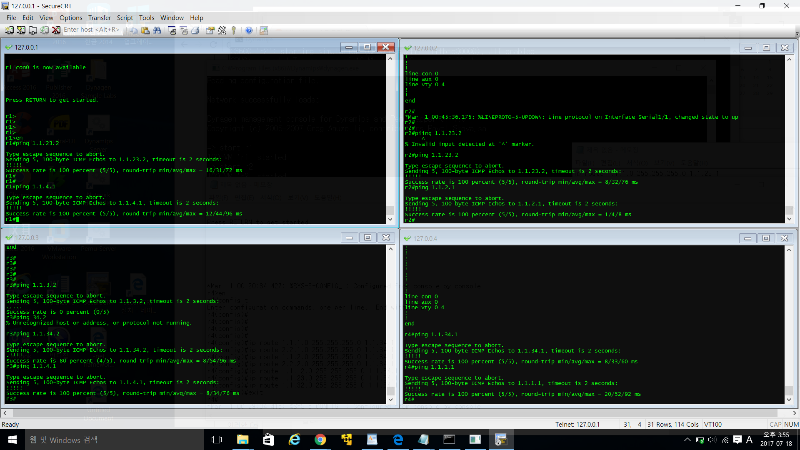Open Session Options from the toolbar

pyautogui.click(x=210, y=31)
